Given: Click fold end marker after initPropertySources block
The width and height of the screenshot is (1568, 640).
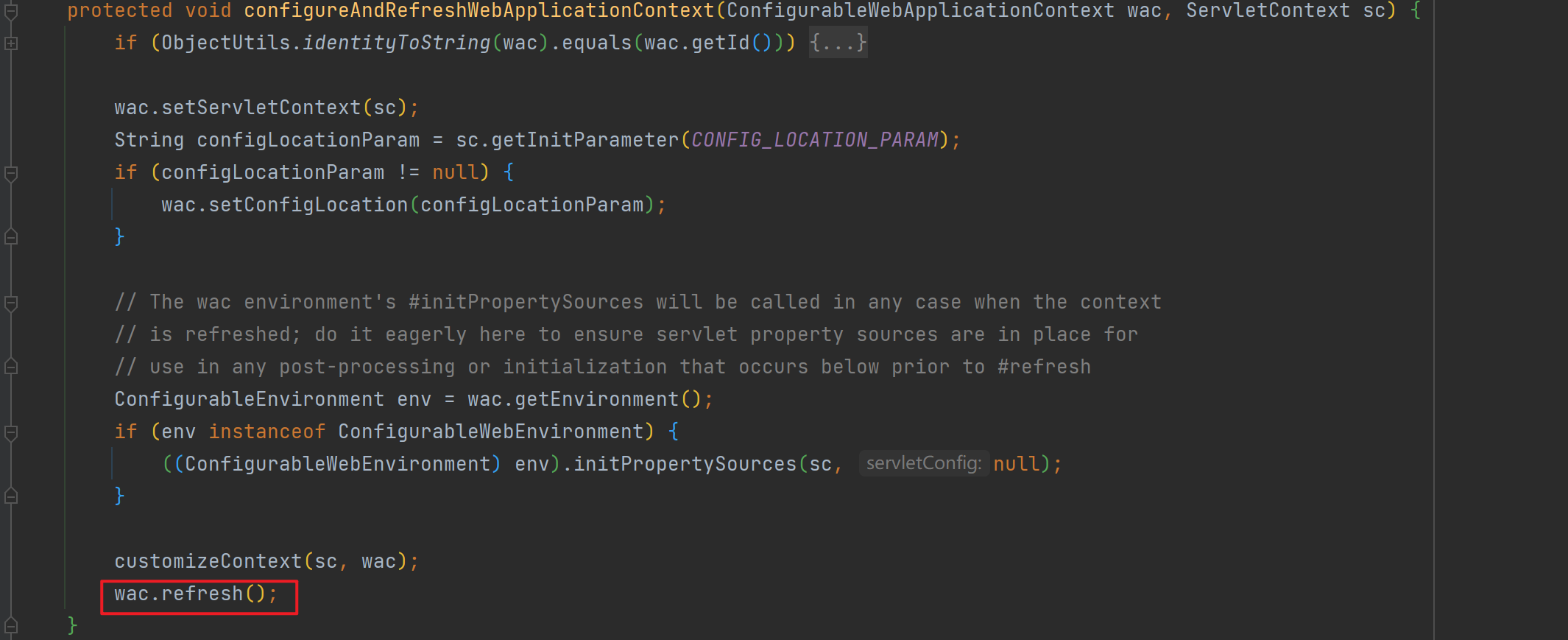Looking at the screenshot, I should pyautogui.click(x=11, y=496).
